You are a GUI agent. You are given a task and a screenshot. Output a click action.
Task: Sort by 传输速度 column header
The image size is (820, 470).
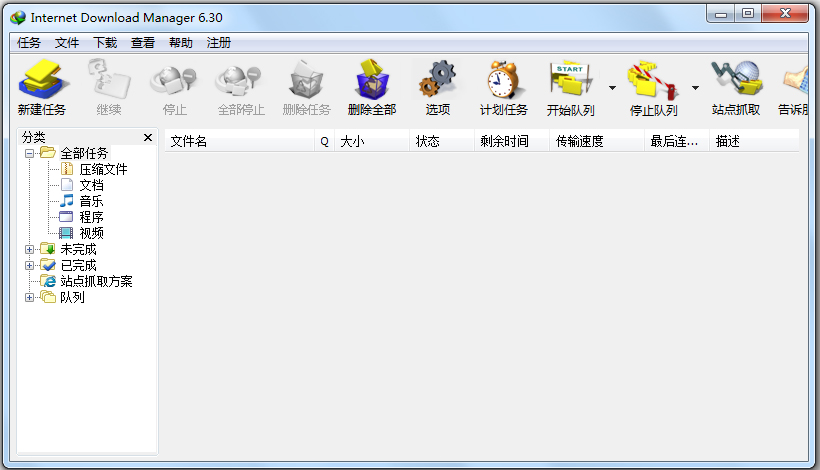[597, 141]
